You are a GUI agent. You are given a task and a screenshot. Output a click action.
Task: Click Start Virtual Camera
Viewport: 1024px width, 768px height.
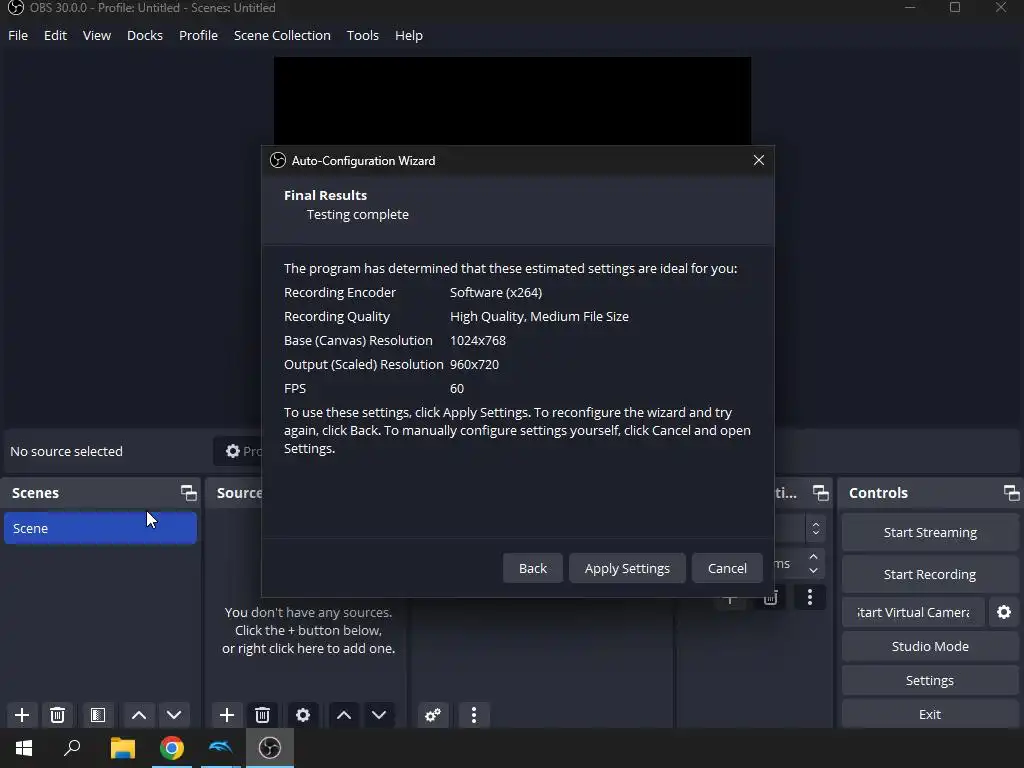[913, 612]
